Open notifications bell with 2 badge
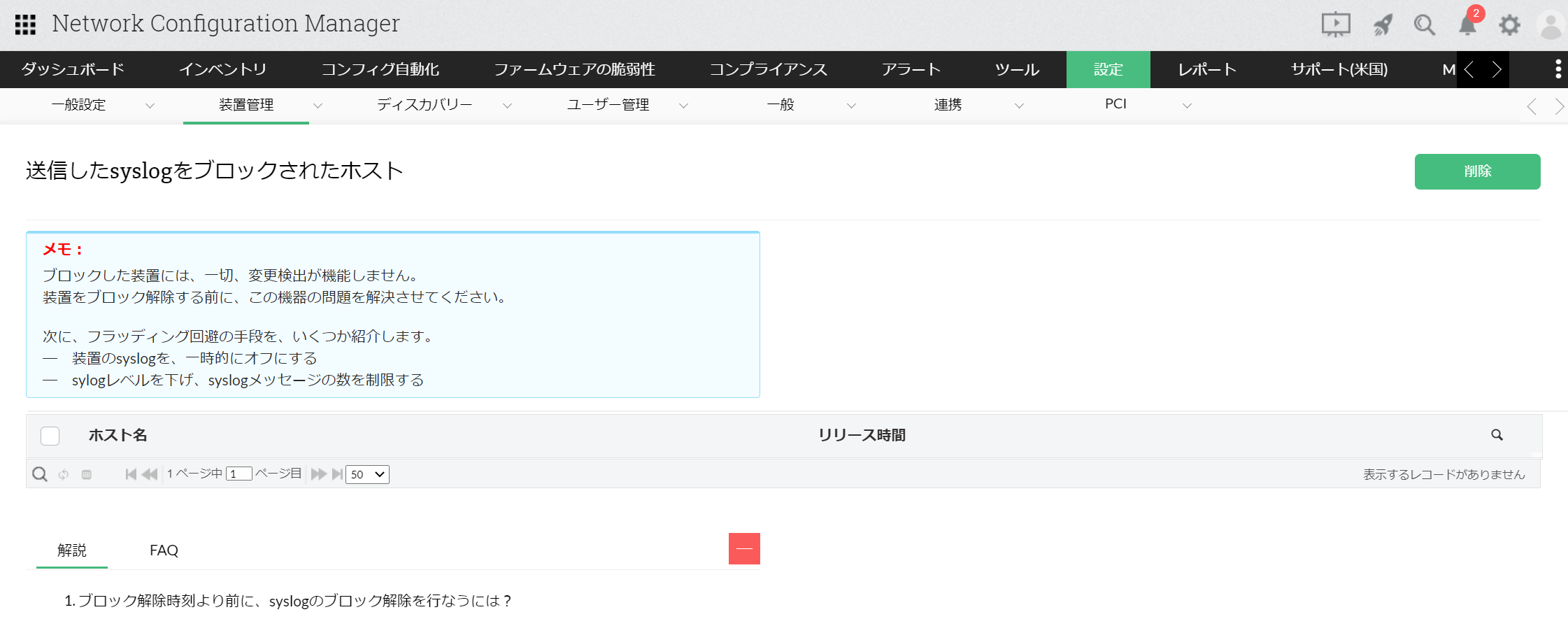This screenshot has width=1568, height=619. [1468, 24]
